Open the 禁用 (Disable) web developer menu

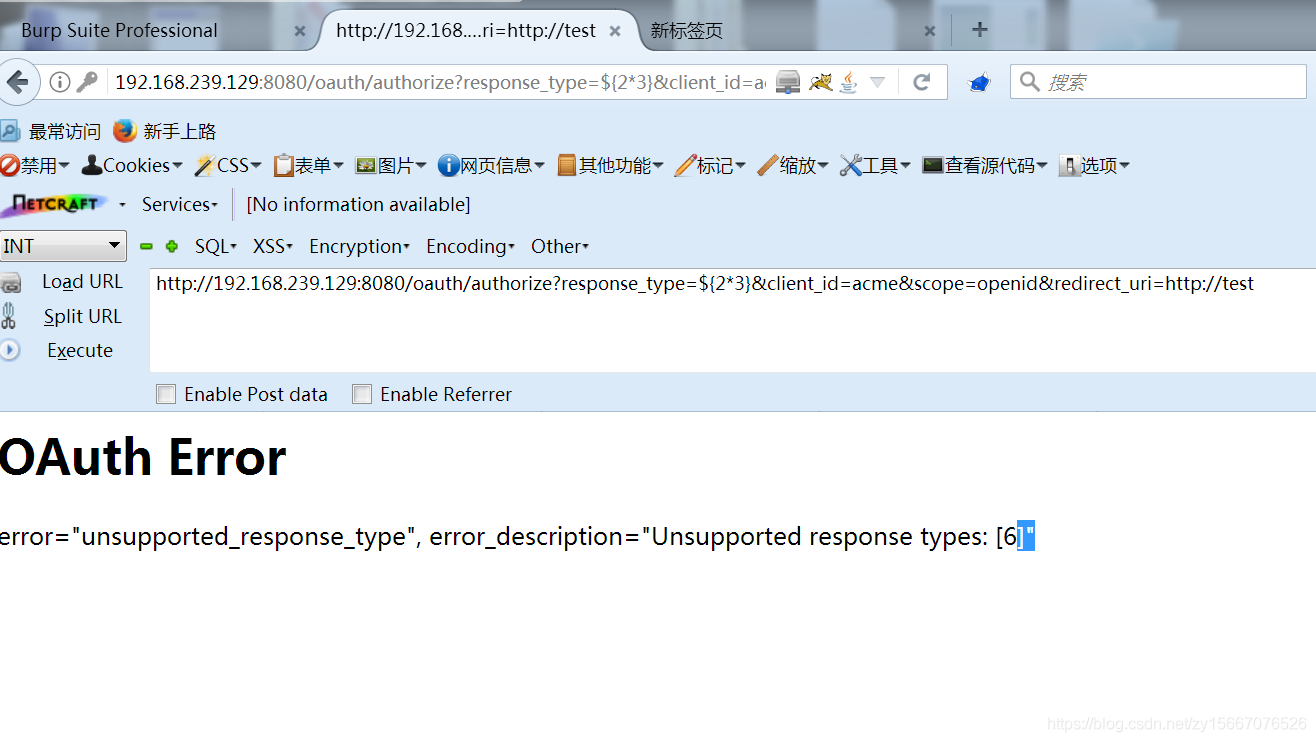coord(35,165)
